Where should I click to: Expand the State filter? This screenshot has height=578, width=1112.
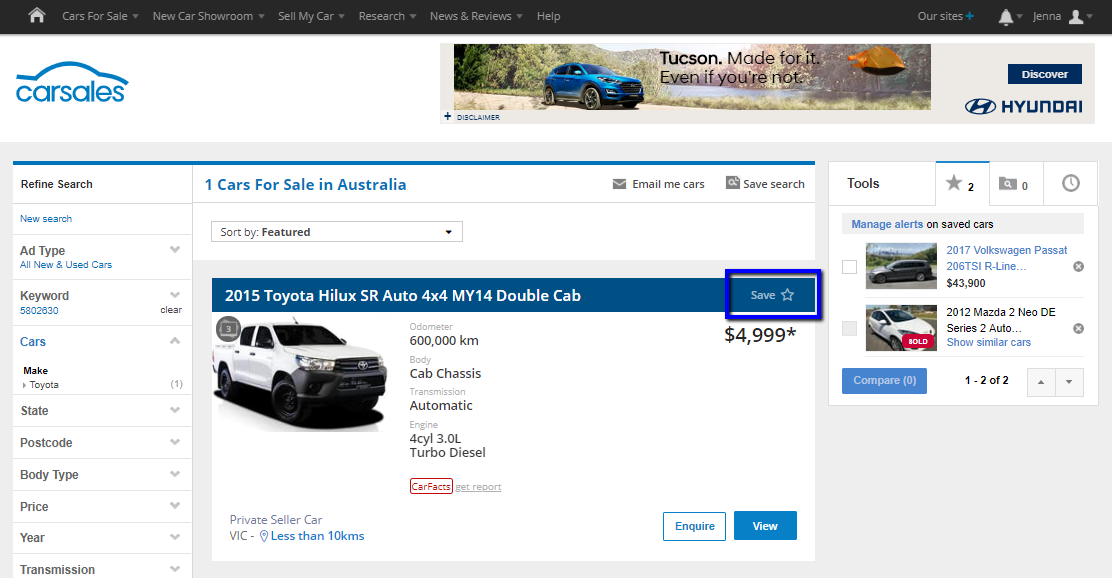pos(174,410)
